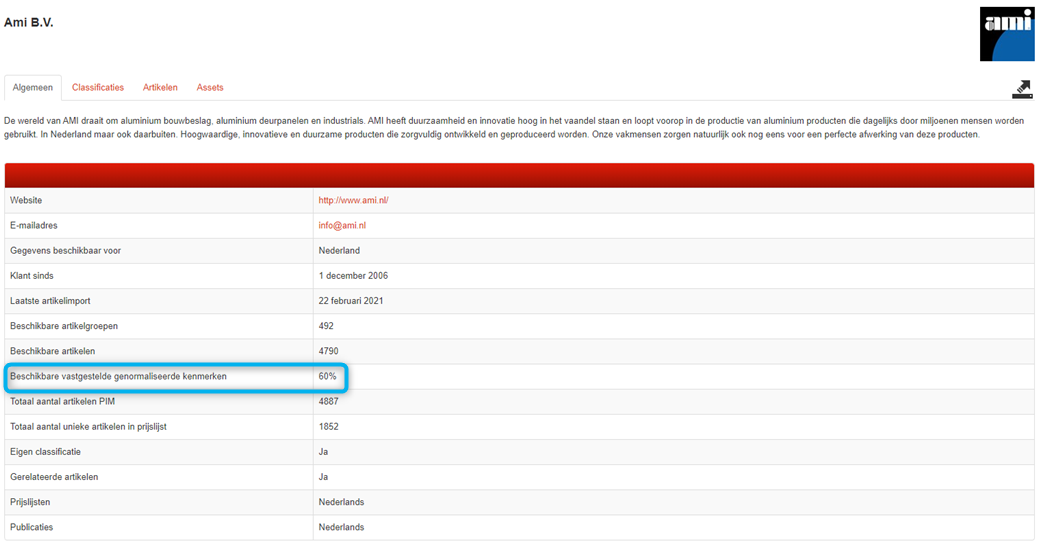
Task: Click the Laatste artikelimport label
Action: click(50, 301)
